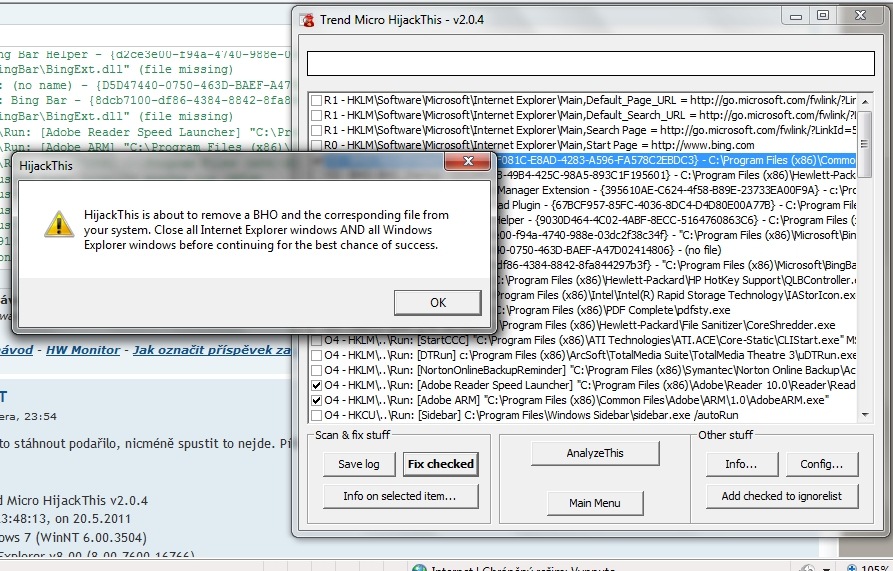
Task: Click the warning triangle icon in dialog
Action: pyautogui.click(x=59, y=224)
